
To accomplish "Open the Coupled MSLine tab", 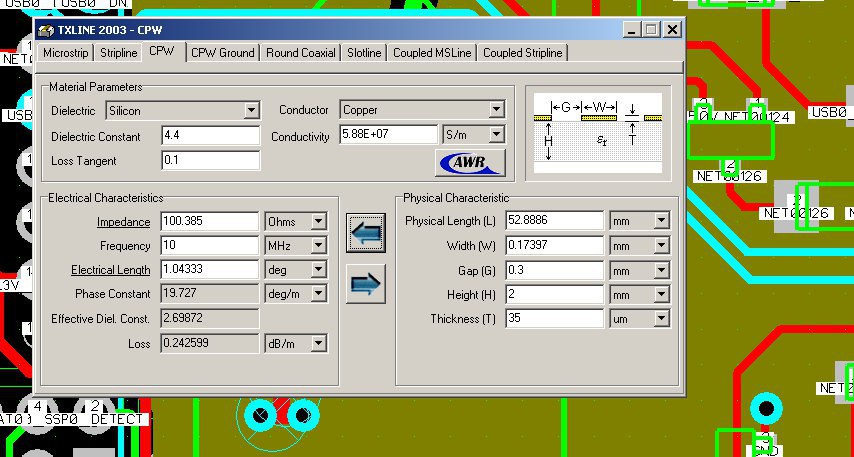I will pos(432,53).
